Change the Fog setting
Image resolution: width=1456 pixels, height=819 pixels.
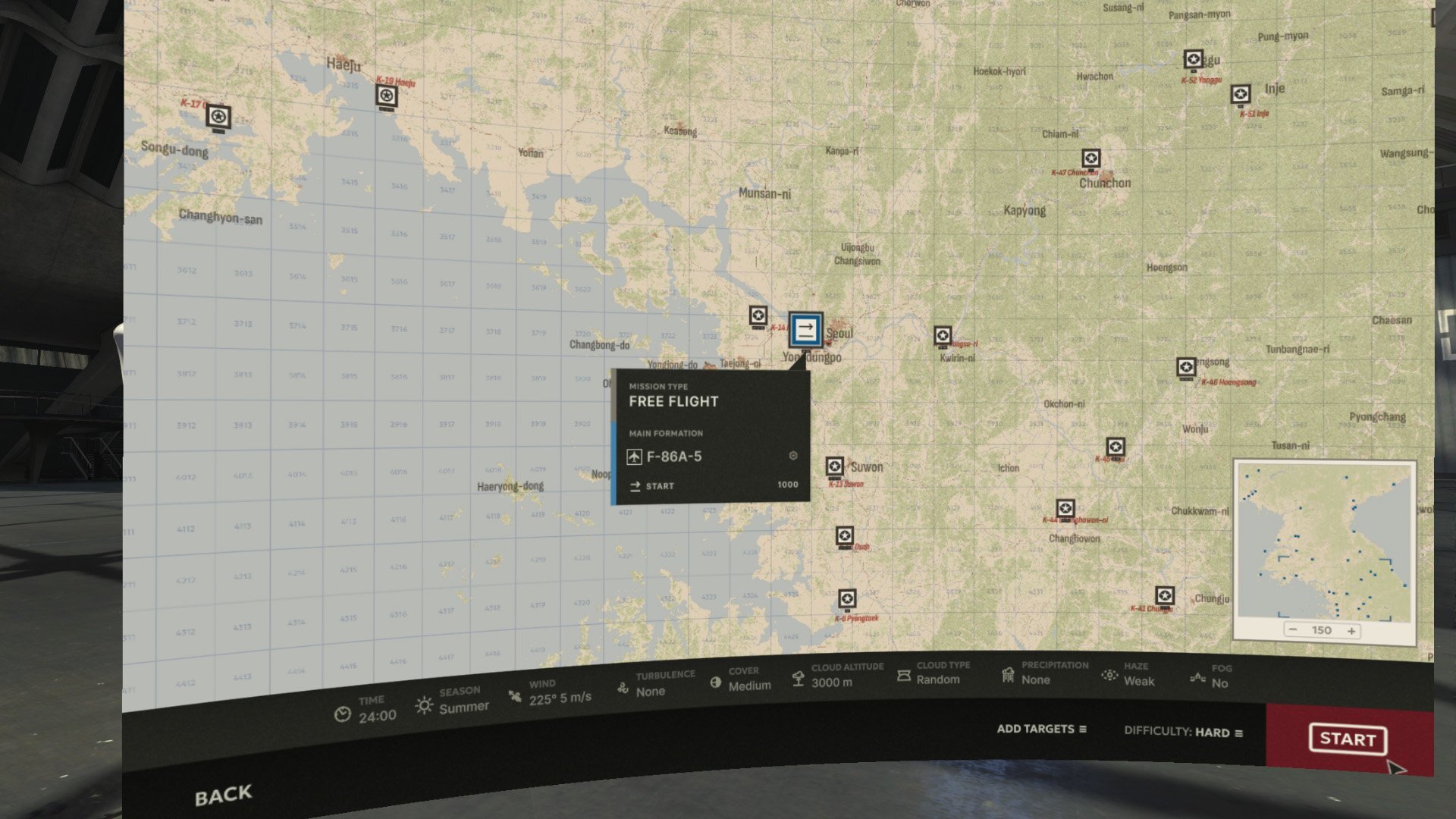(1211, 676)
